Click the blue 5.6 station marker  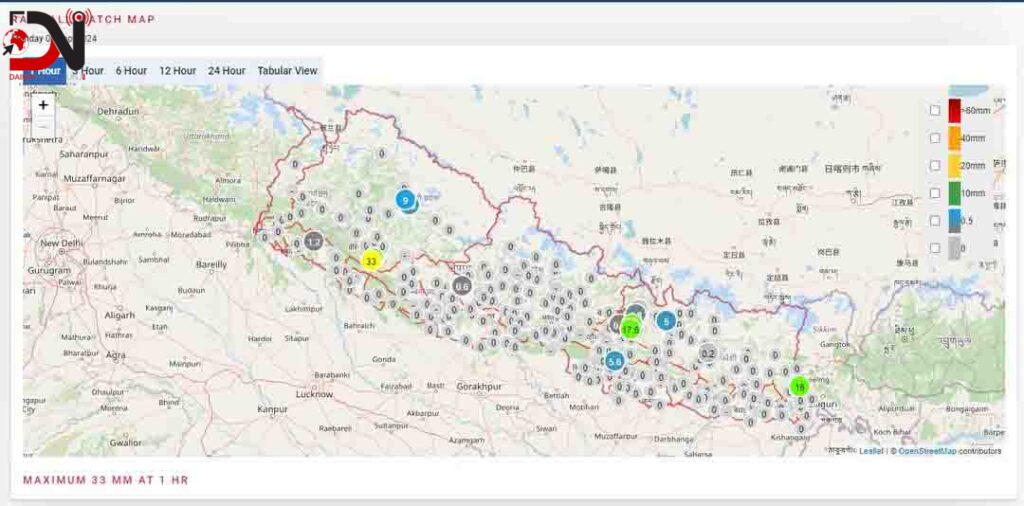614,361
